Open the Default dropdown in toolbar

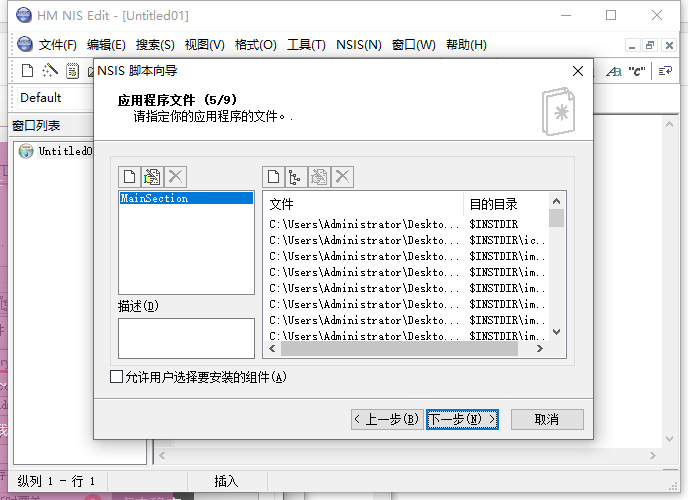(53, 98)
